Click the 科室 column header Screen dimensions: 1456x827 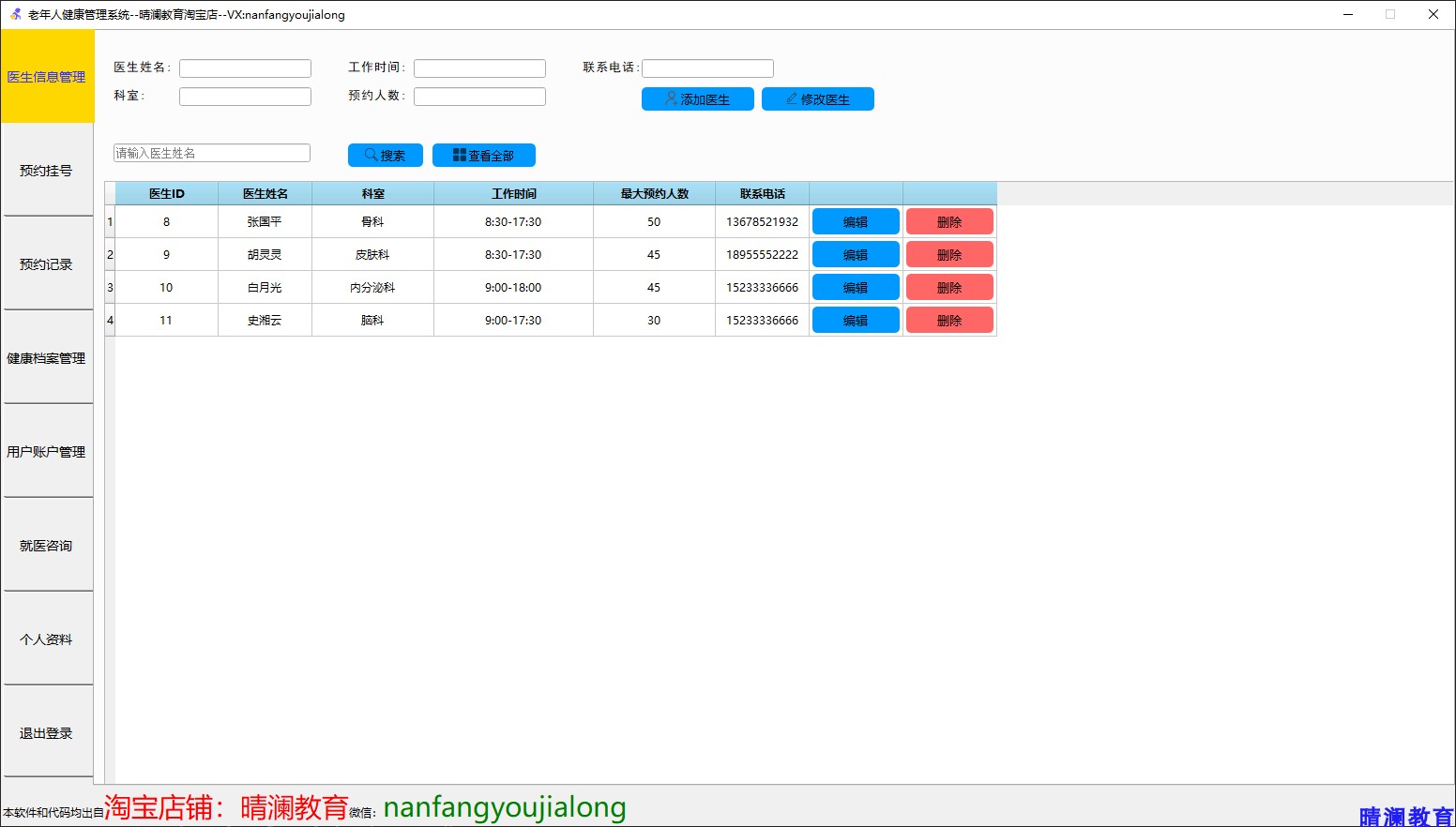tap(373, 194)
